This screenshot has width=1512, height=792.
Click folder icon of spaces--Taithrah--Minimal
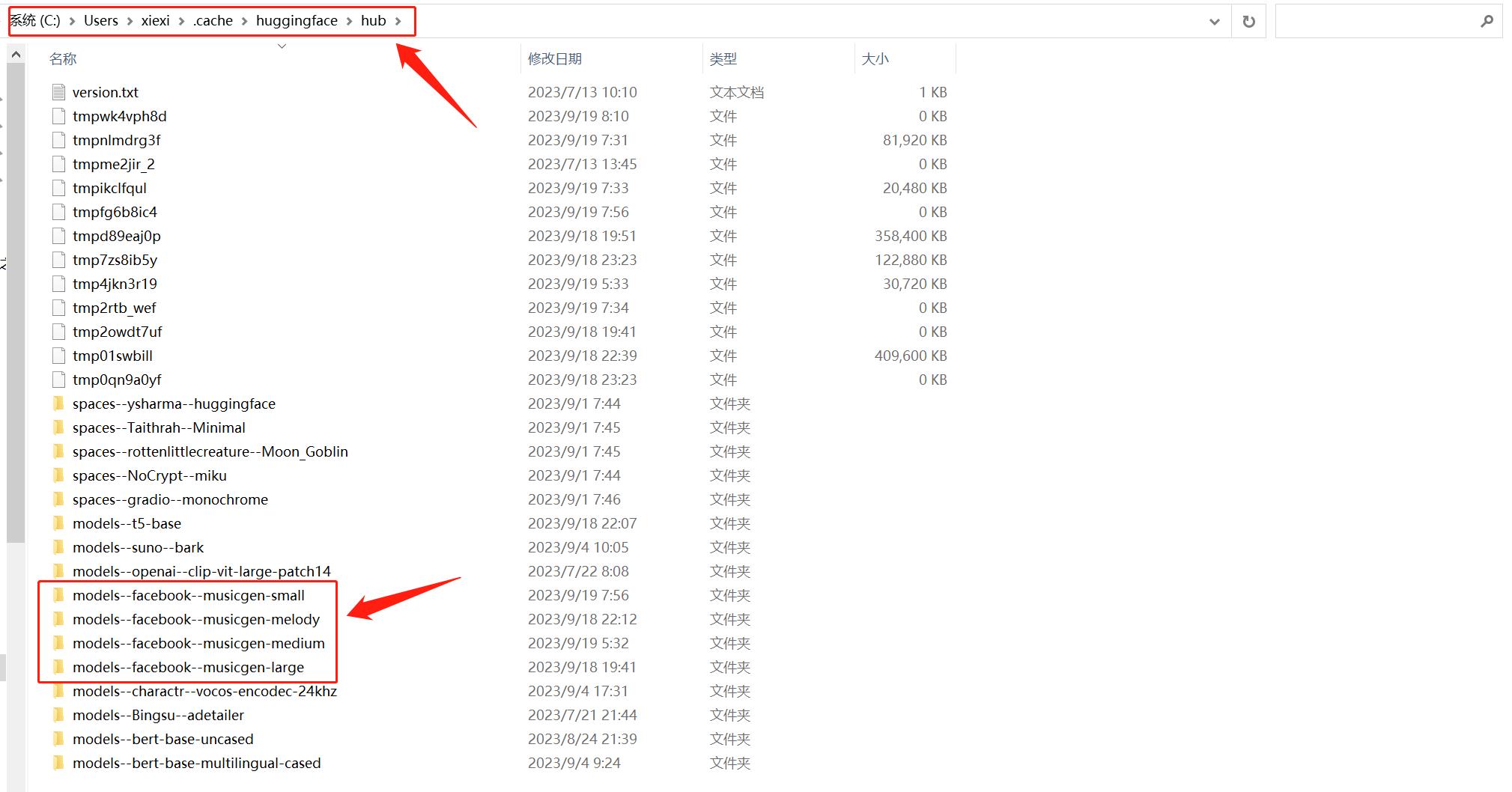(x=58, y=427)
